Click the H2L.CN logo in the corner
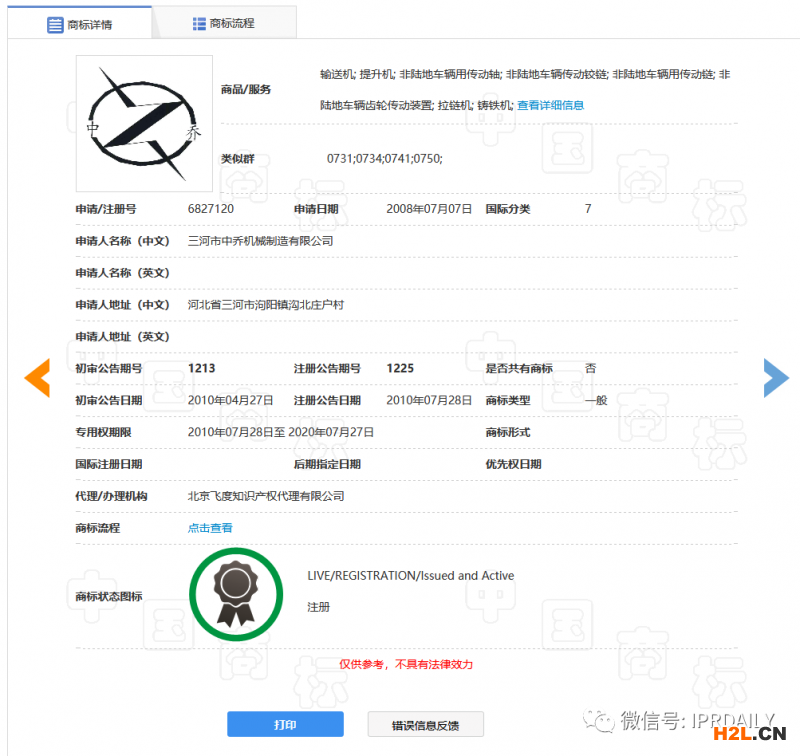This screenshot has height=756, width=800. click(745, 736)
